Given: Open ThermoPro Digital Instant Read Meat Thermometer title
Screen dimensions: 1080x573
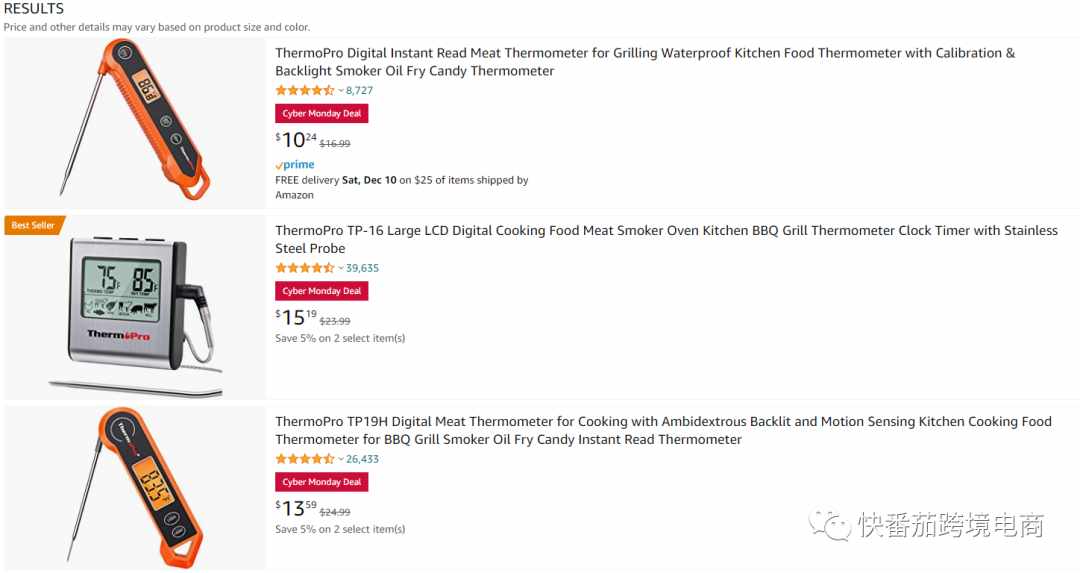Looking at the screenshot, I should tap(645, 62).
